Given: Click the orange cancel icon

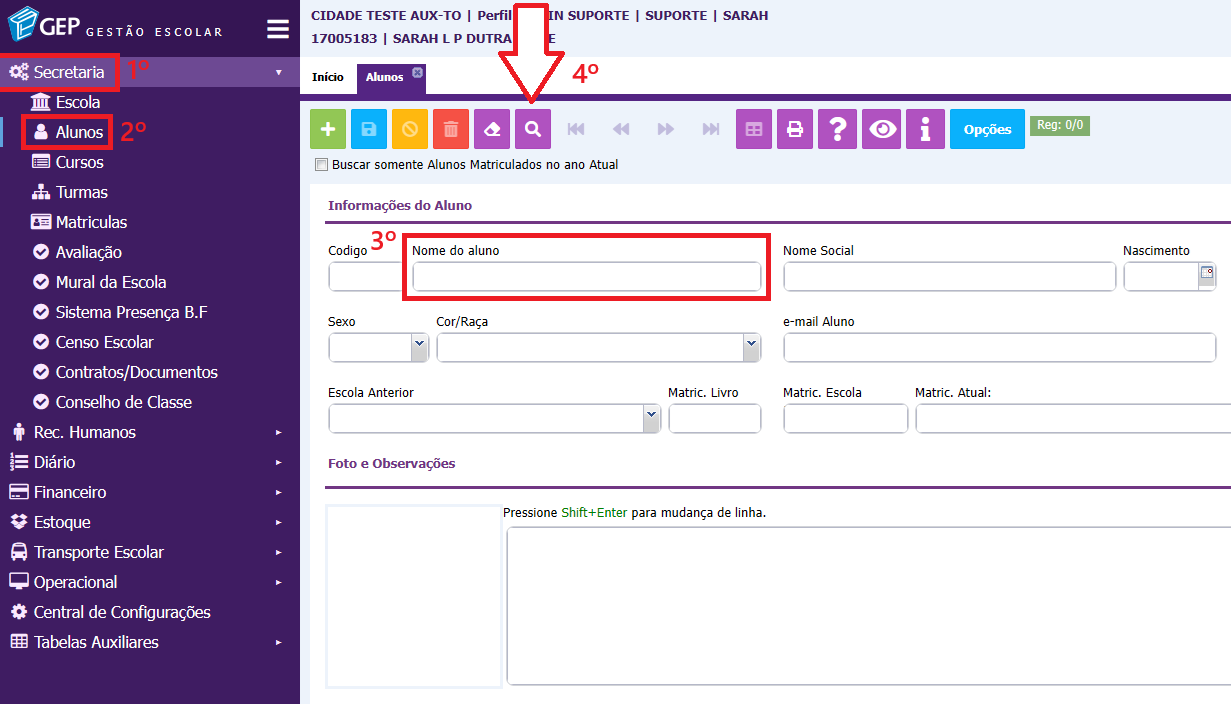Looking at the screenshot, I should click(x=410, y=129).
